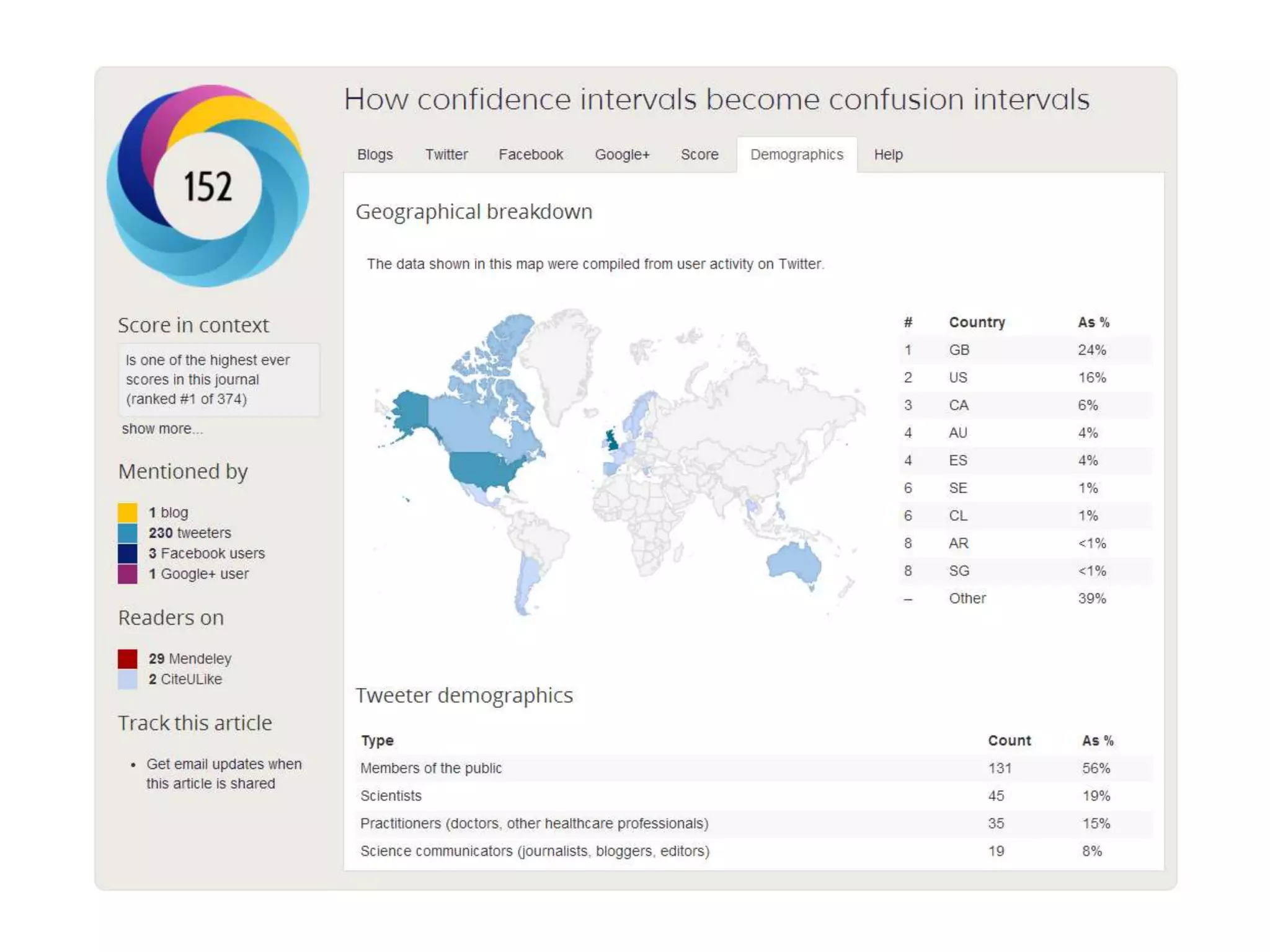This screenshot has height=952, width=1270.
Task: Open the Score tab
Action: (699, 154)
